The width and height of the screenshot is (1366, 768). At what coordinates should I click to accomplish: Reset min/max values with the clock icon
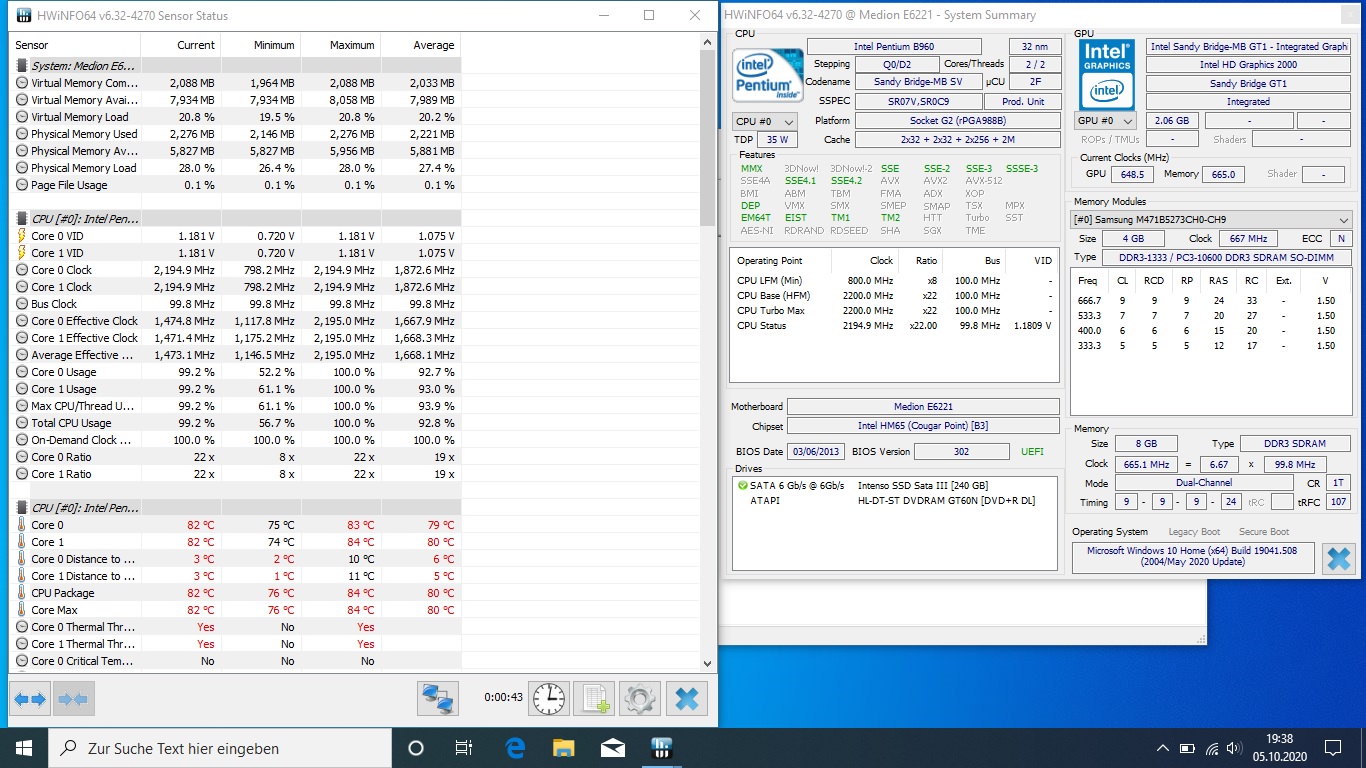[549, 698]
